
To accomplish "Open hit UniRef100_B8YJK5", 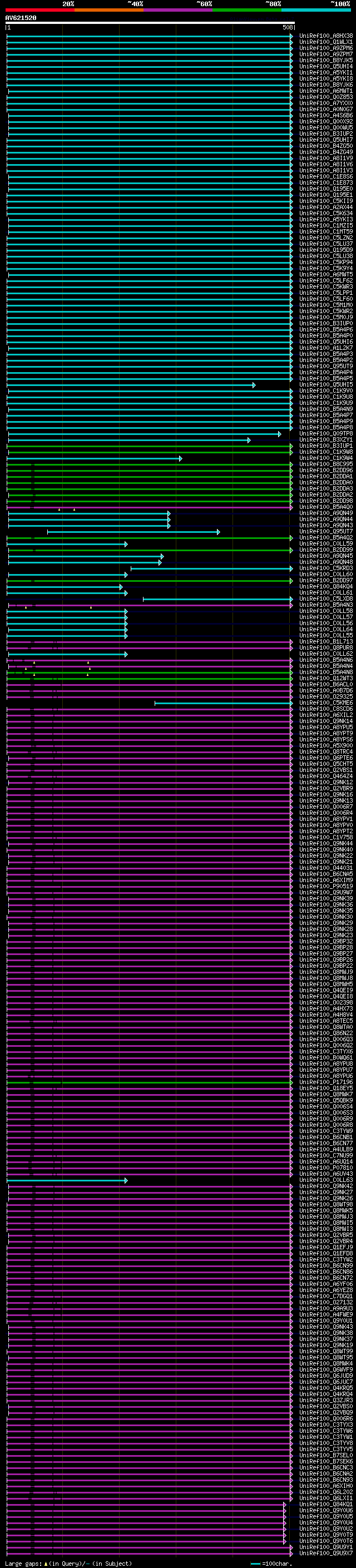I will click(325, 60).
